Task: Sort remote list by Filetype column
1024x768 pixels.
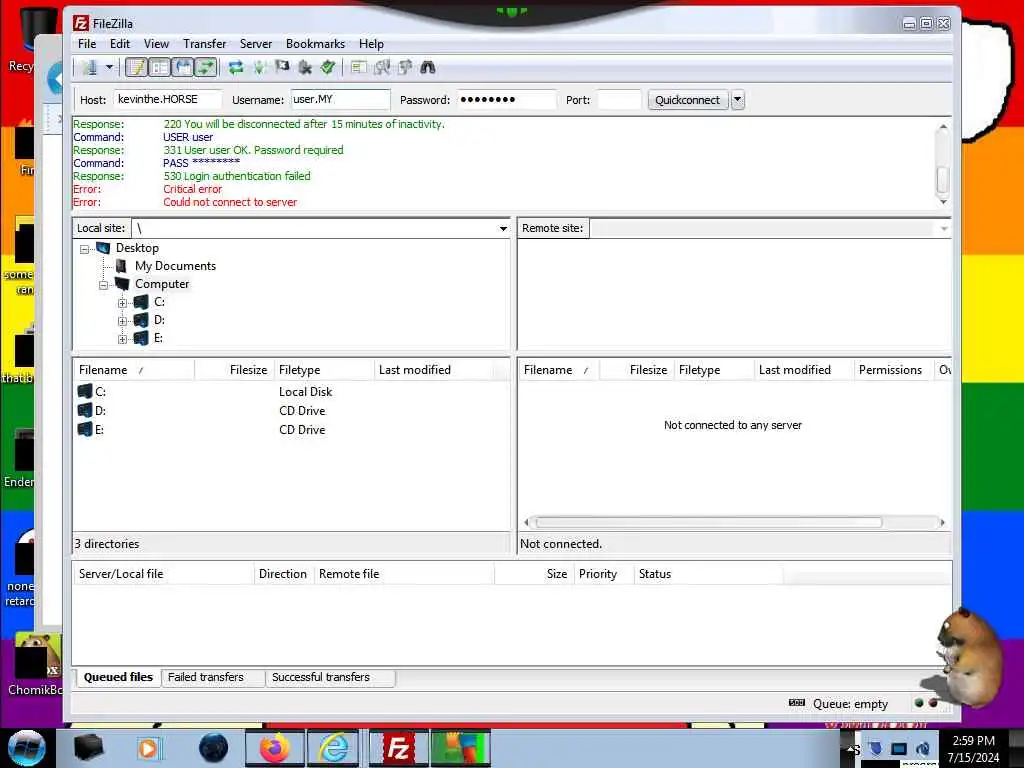Action: click(714, 370)
